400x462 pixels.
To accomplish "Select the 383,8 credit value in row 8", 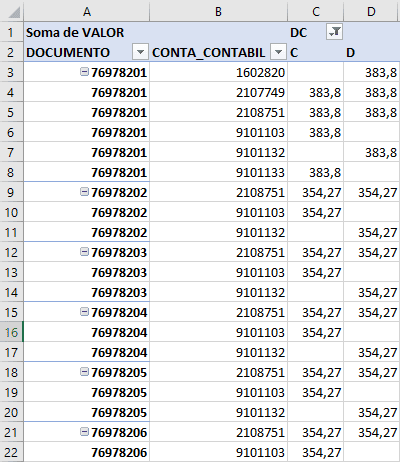I will (316, 172).
